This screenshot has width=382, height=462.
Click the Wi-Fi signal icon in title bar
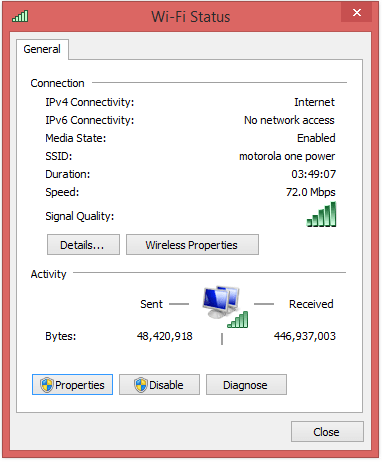(x=20, y=16)
